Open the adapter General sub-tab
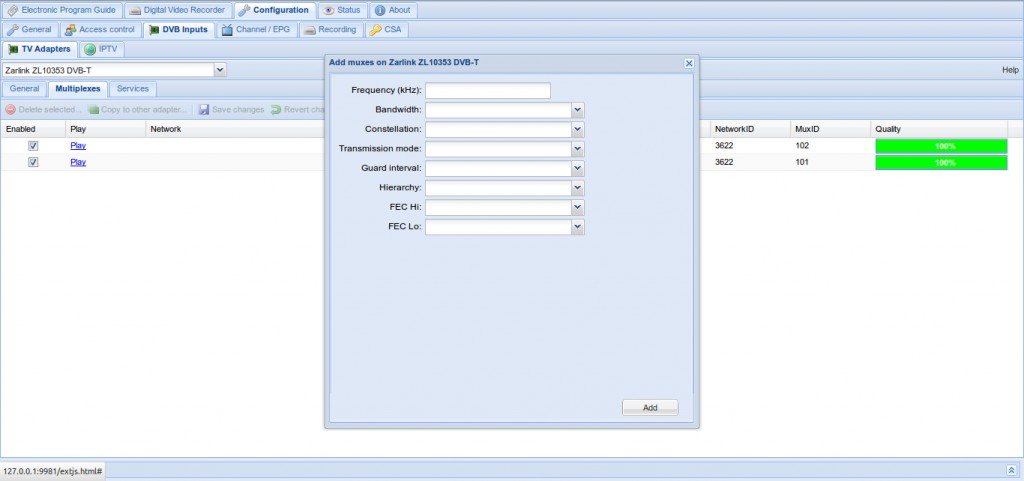Viewport: 1024px width, 481px height. (x=24, y=89)
